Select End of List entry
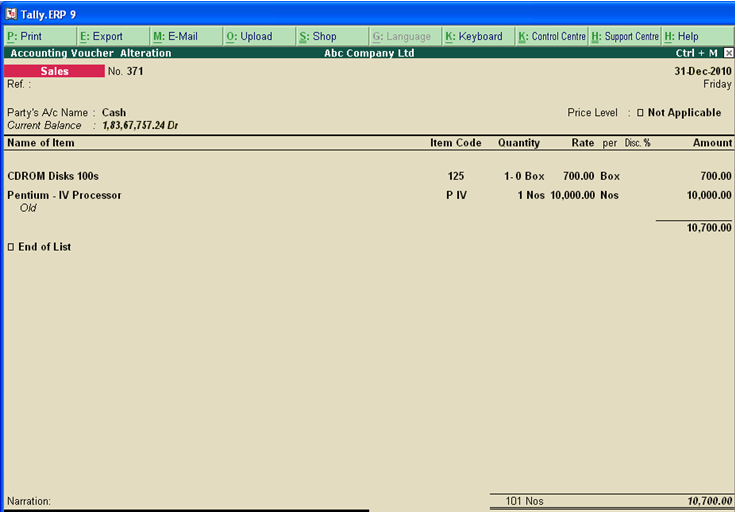 tap(40, 247)
